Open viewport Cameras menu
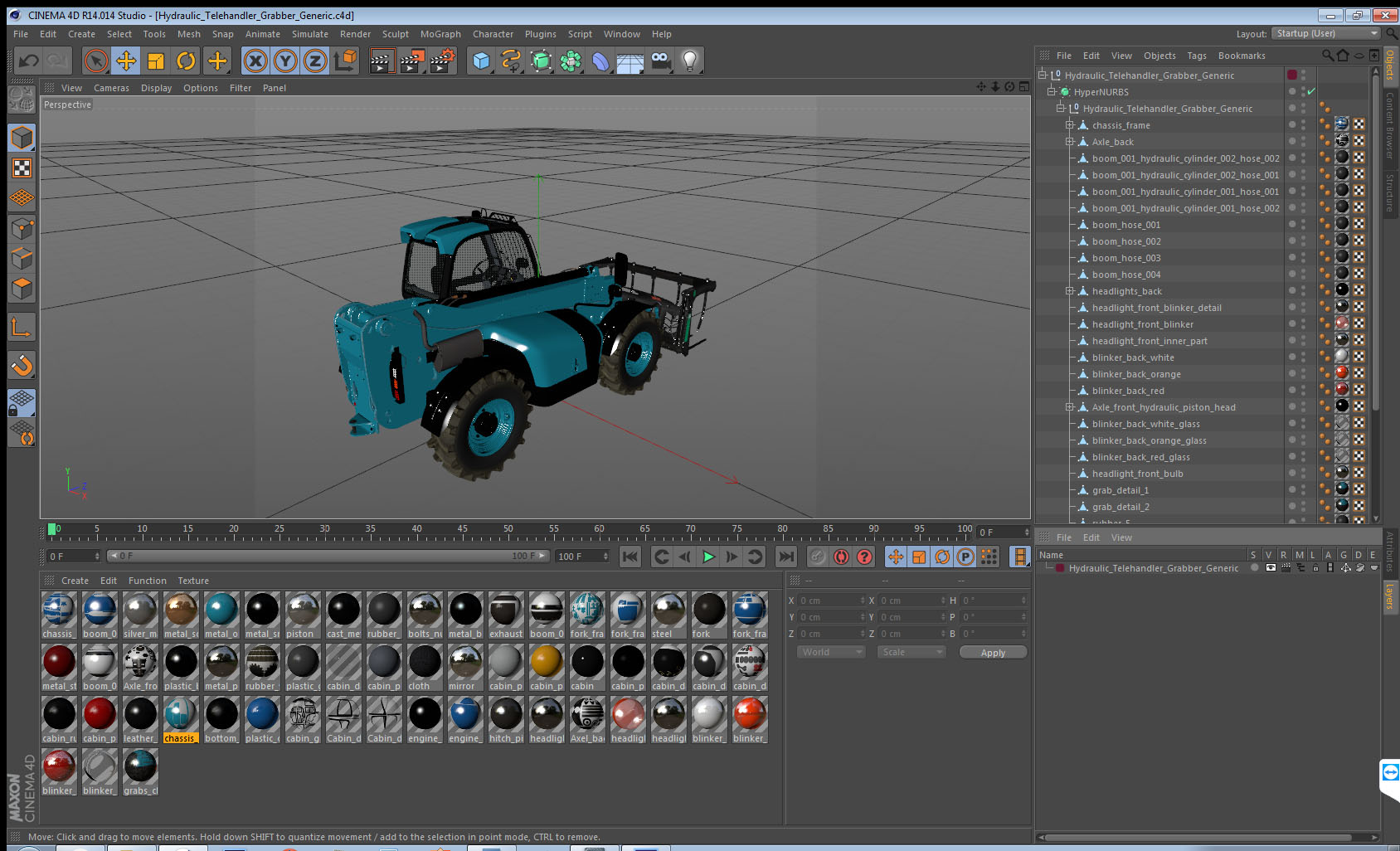The image size is (1400, 851). pos(111,88)
